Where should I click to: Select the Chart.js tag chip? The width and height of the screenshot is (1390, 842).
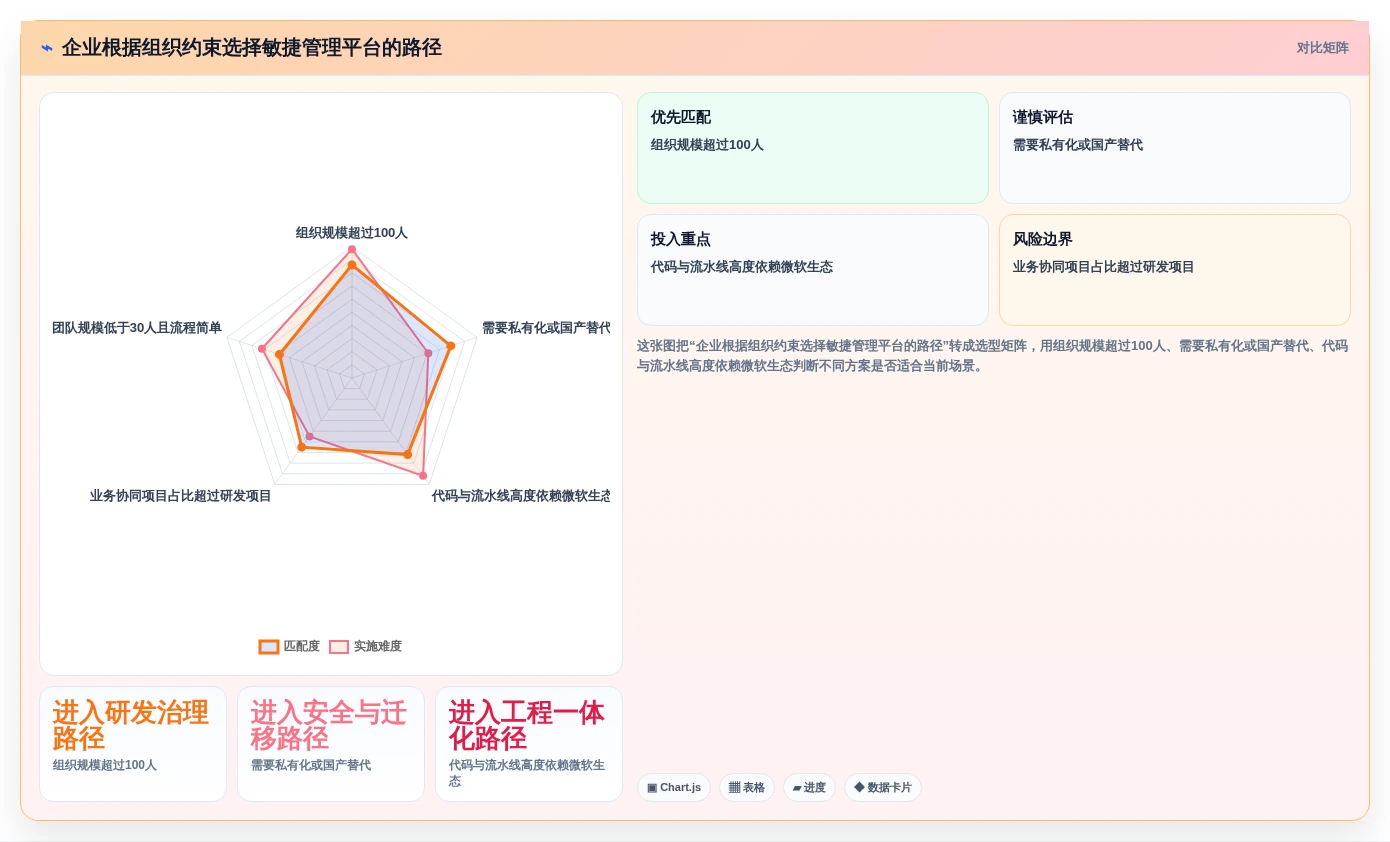tap(674, 788)
